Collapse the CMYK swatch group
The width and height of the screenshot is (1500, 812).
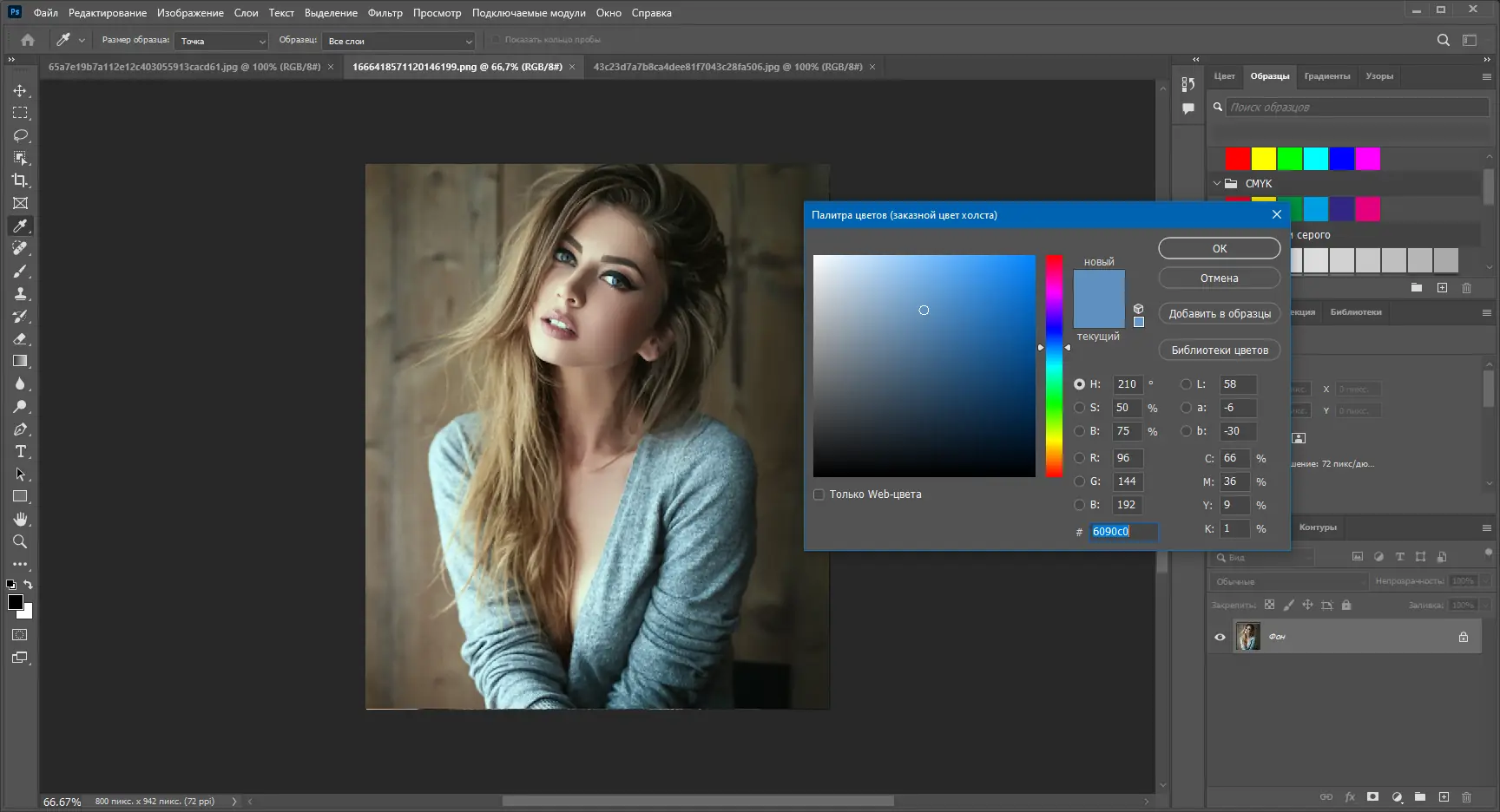(x=1217, y=184)
